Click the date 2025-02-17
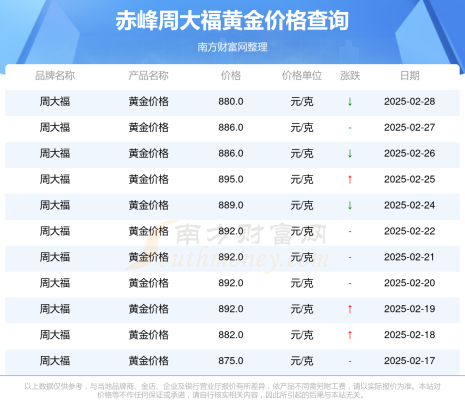465x400 pixels. [409, 361]
